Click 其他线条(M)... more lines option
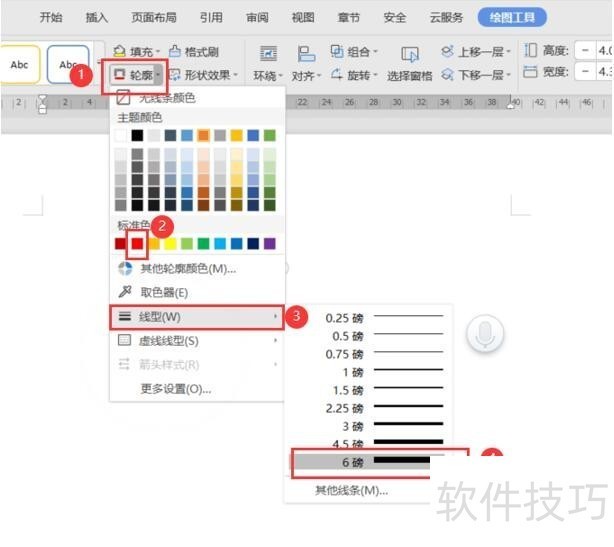The image size is (614, 547). [x=350, y=490]
